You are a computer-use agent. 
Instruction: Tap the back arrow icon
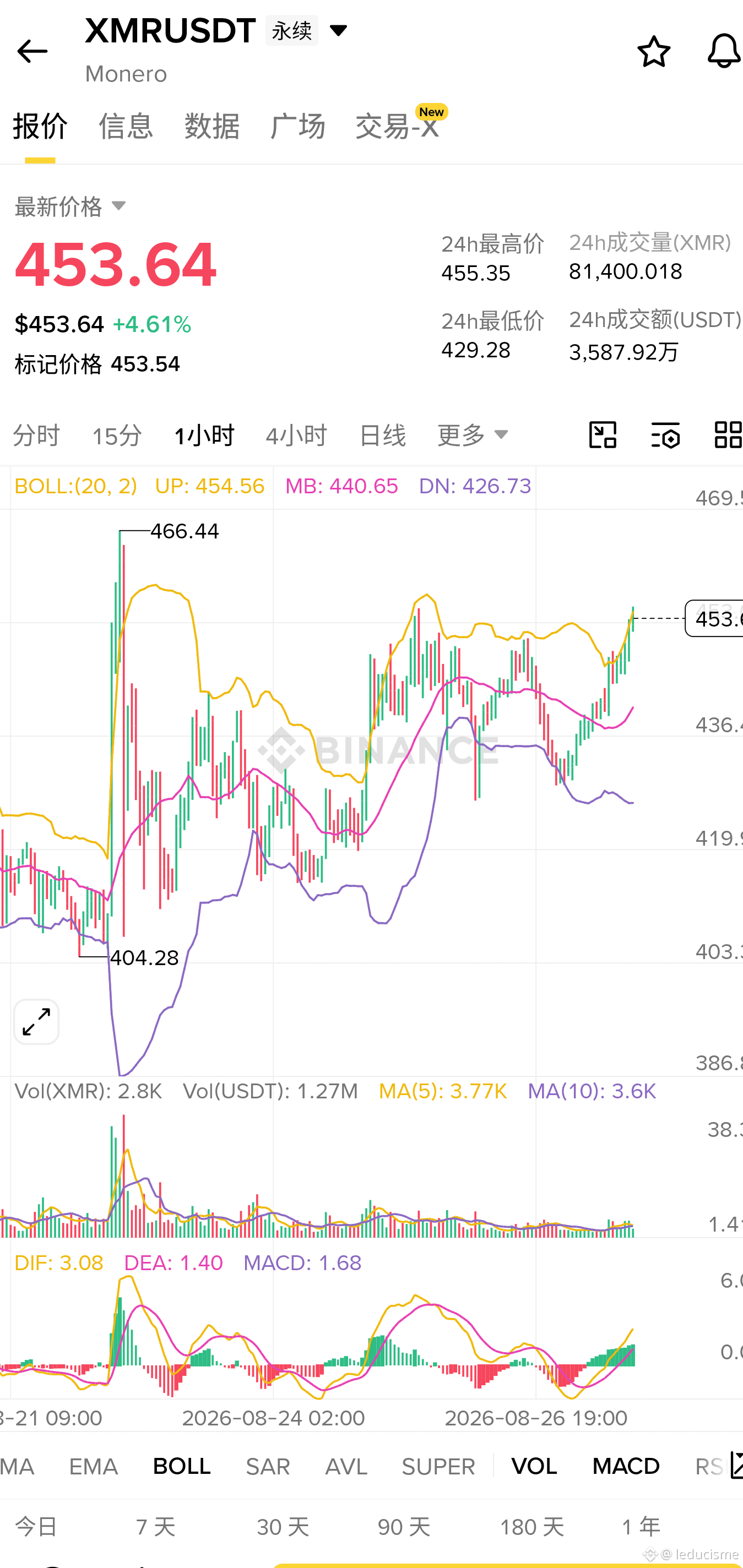tap(31, 52)
